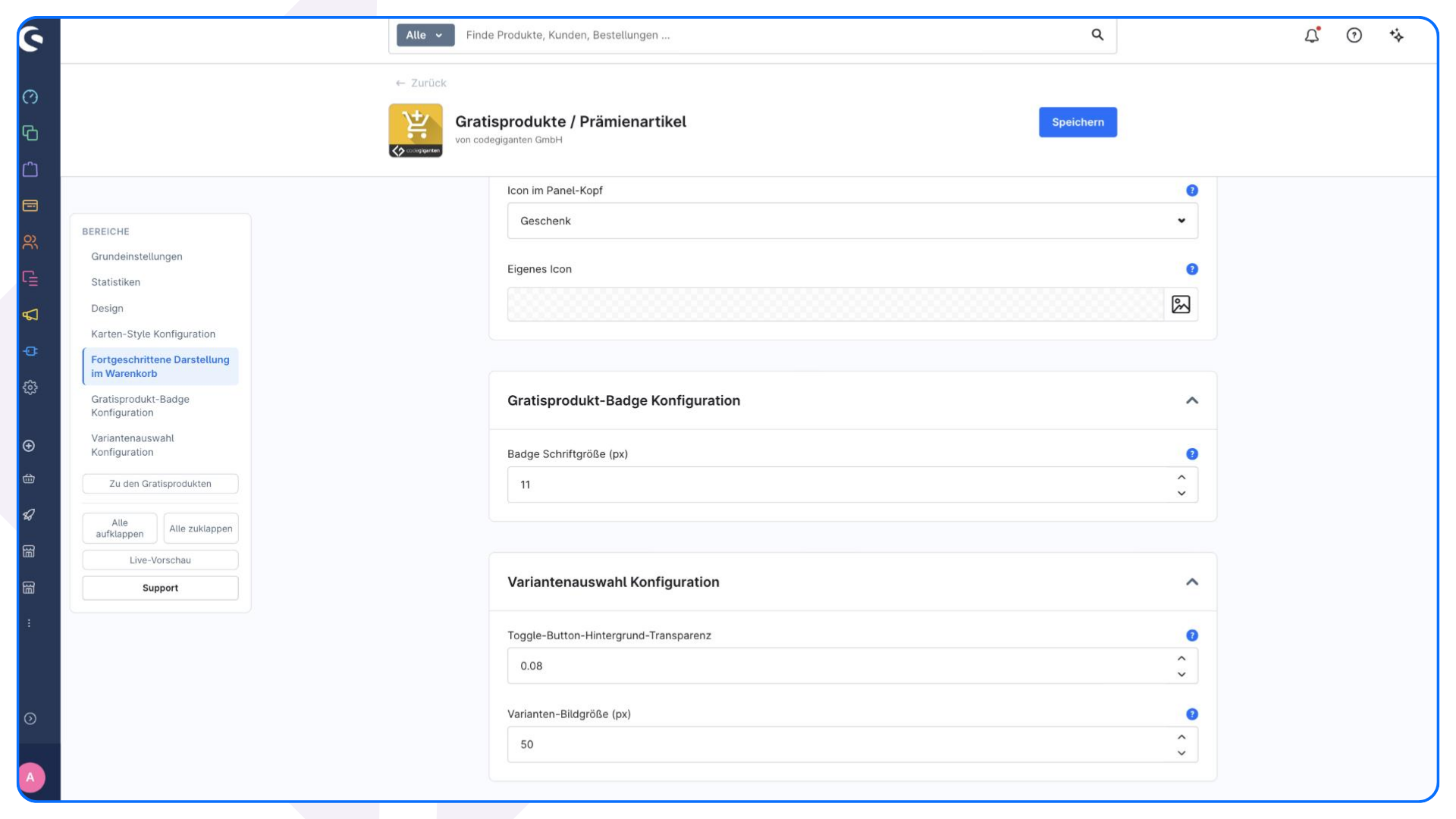
Task: Open the Alle search filter dropdown
Action: [425, 35]
